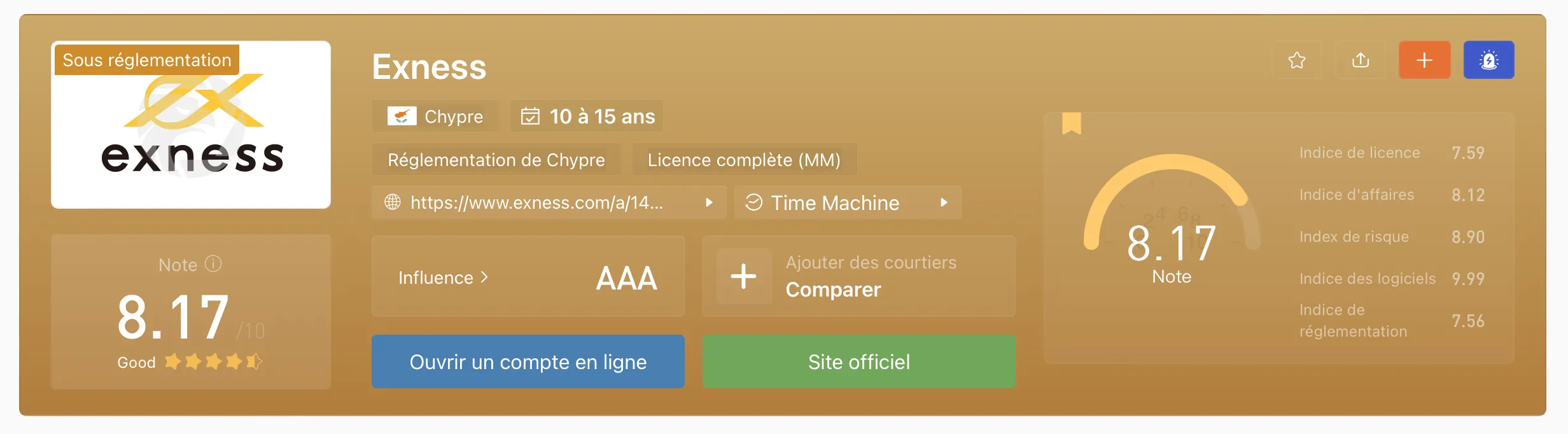1568x434 pixels.
Task: Expand the exness.com URL arrow
Action: tap(709, 202)
